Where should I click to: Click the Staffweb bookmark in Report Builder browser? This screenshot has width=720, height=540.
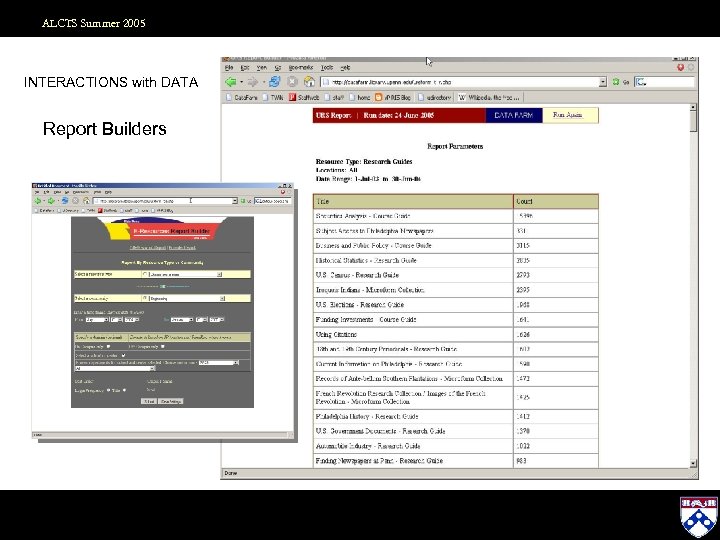click(x=107, y=211)
